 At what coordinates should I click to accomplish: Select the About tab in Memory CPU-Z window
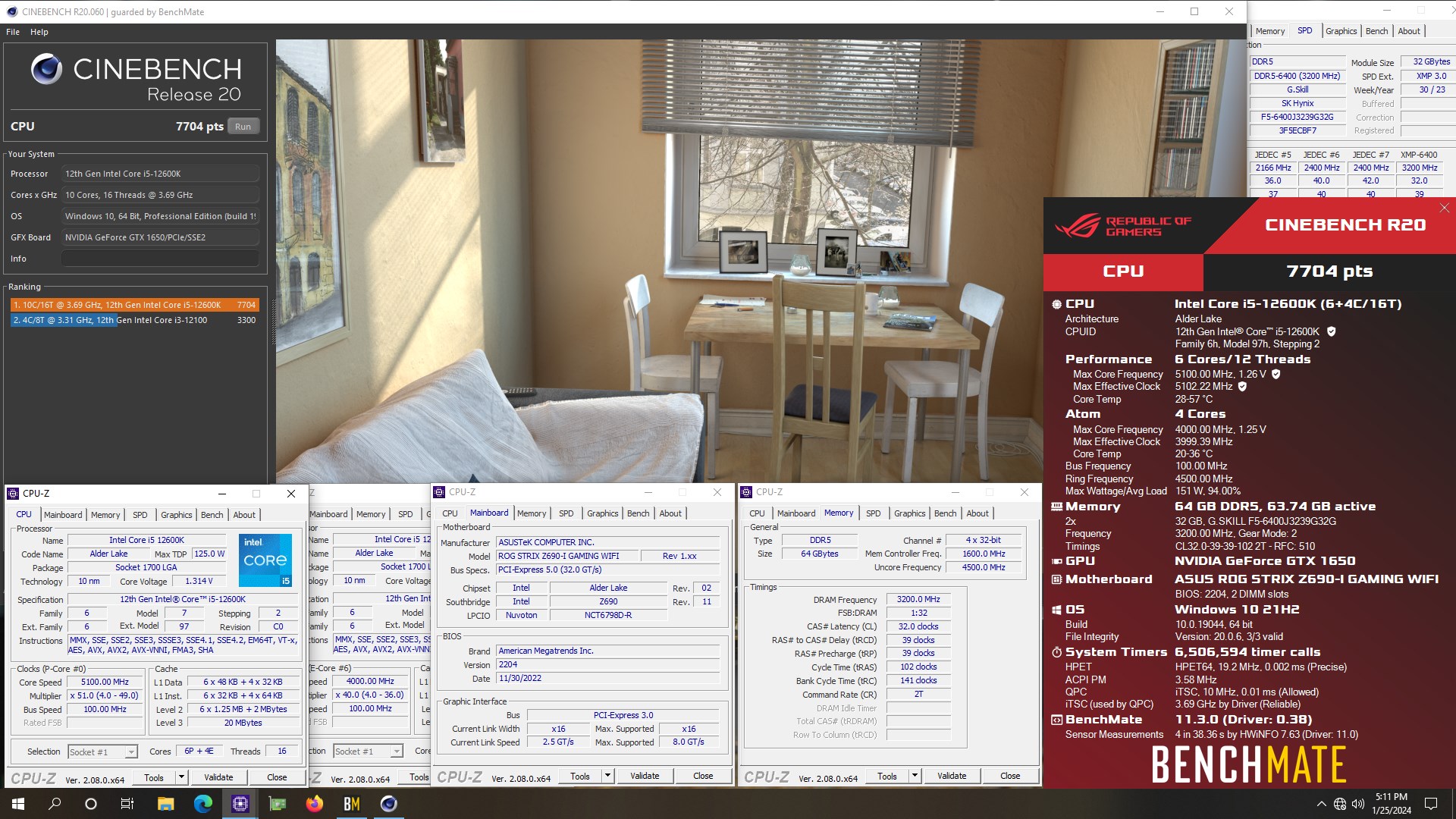point(977,513)
